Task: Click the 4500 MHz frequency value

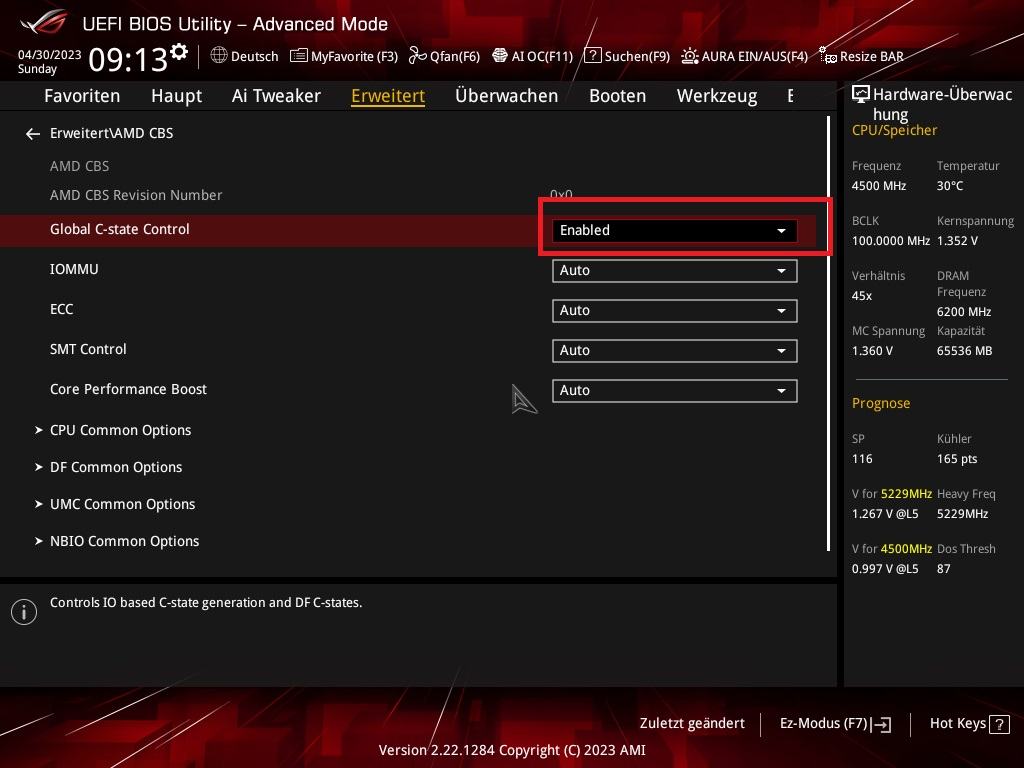Action: point(878,186)
